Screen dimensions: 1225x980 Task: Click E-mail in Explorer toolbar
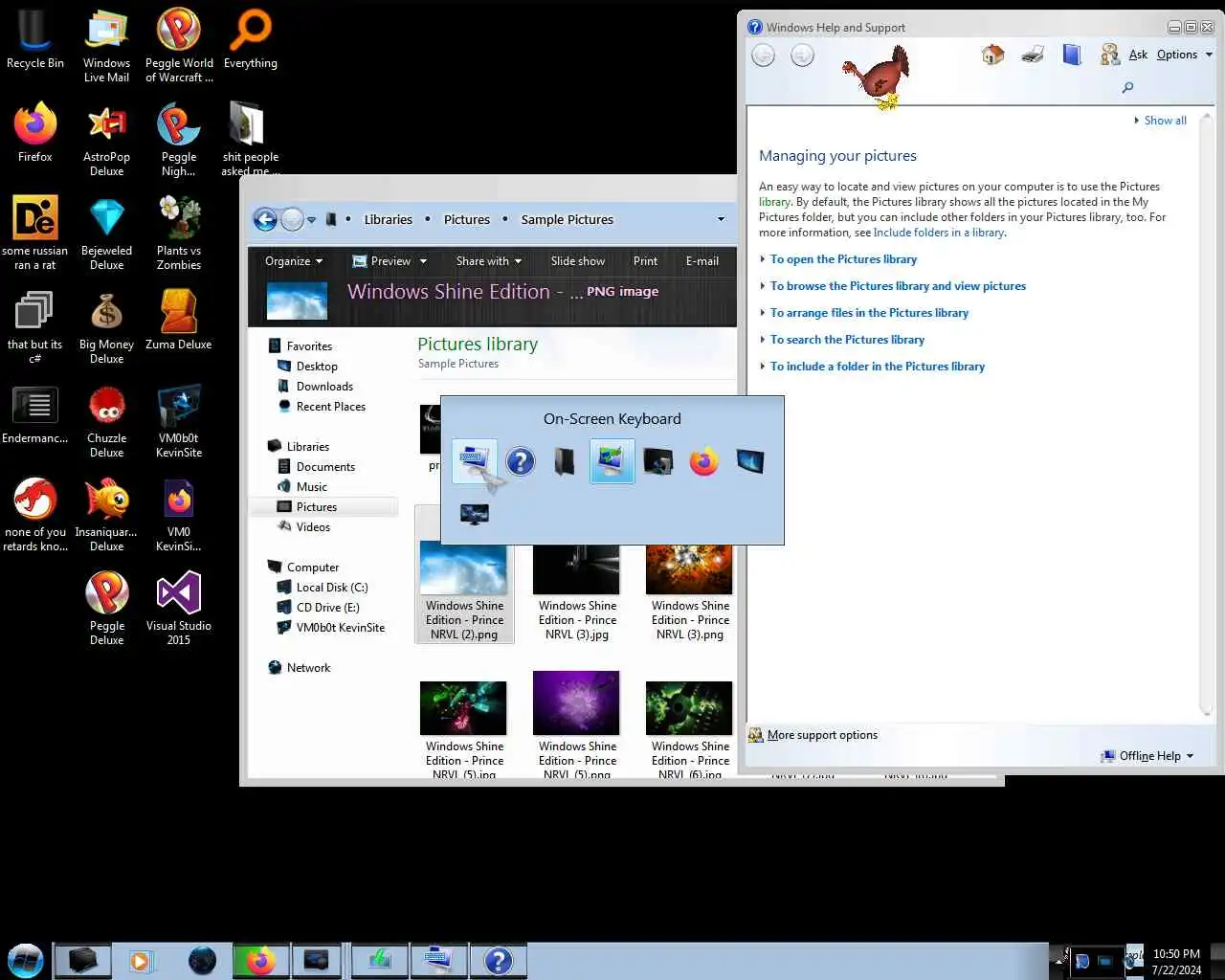pos(702,261)
